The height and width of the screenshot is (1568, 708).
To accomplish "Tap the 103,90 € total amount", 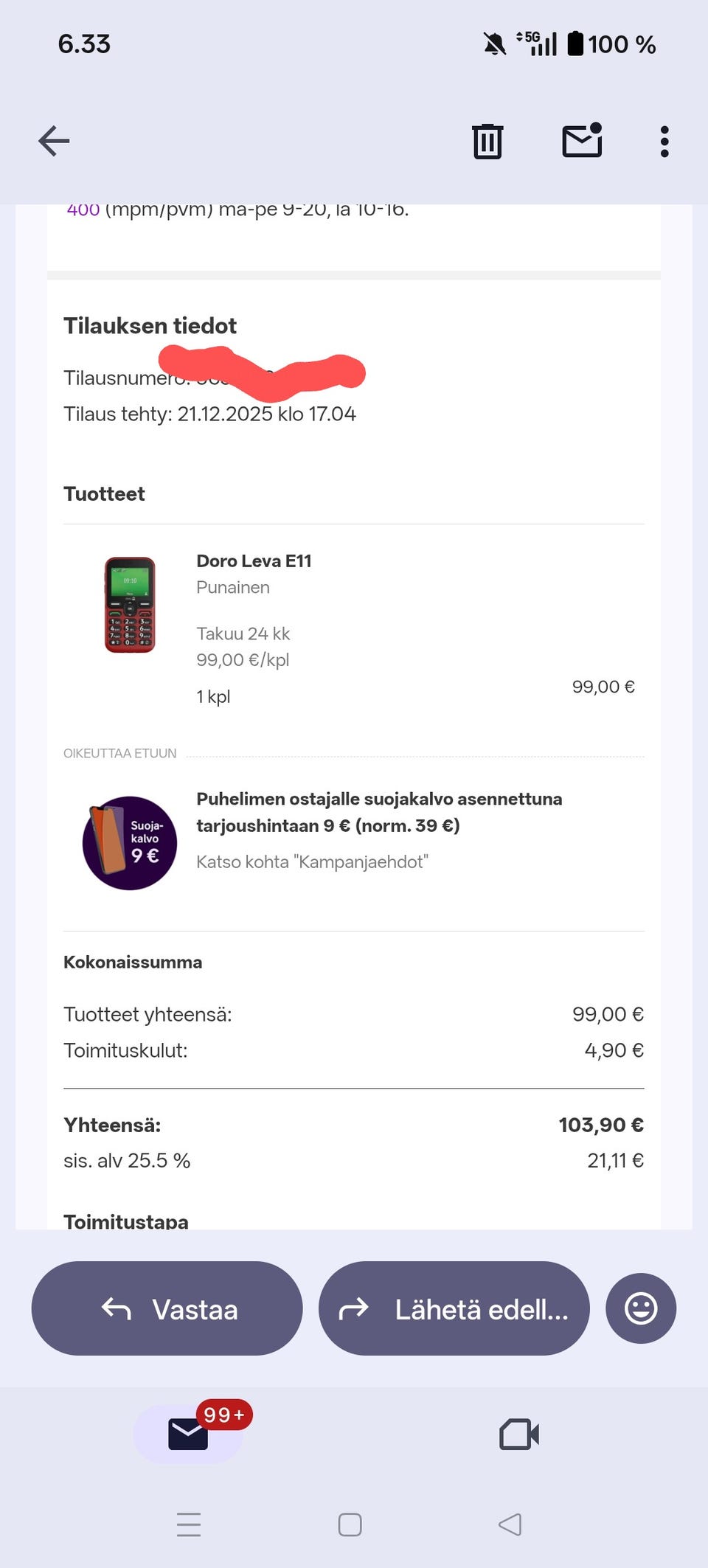I will coord(600,1125).
